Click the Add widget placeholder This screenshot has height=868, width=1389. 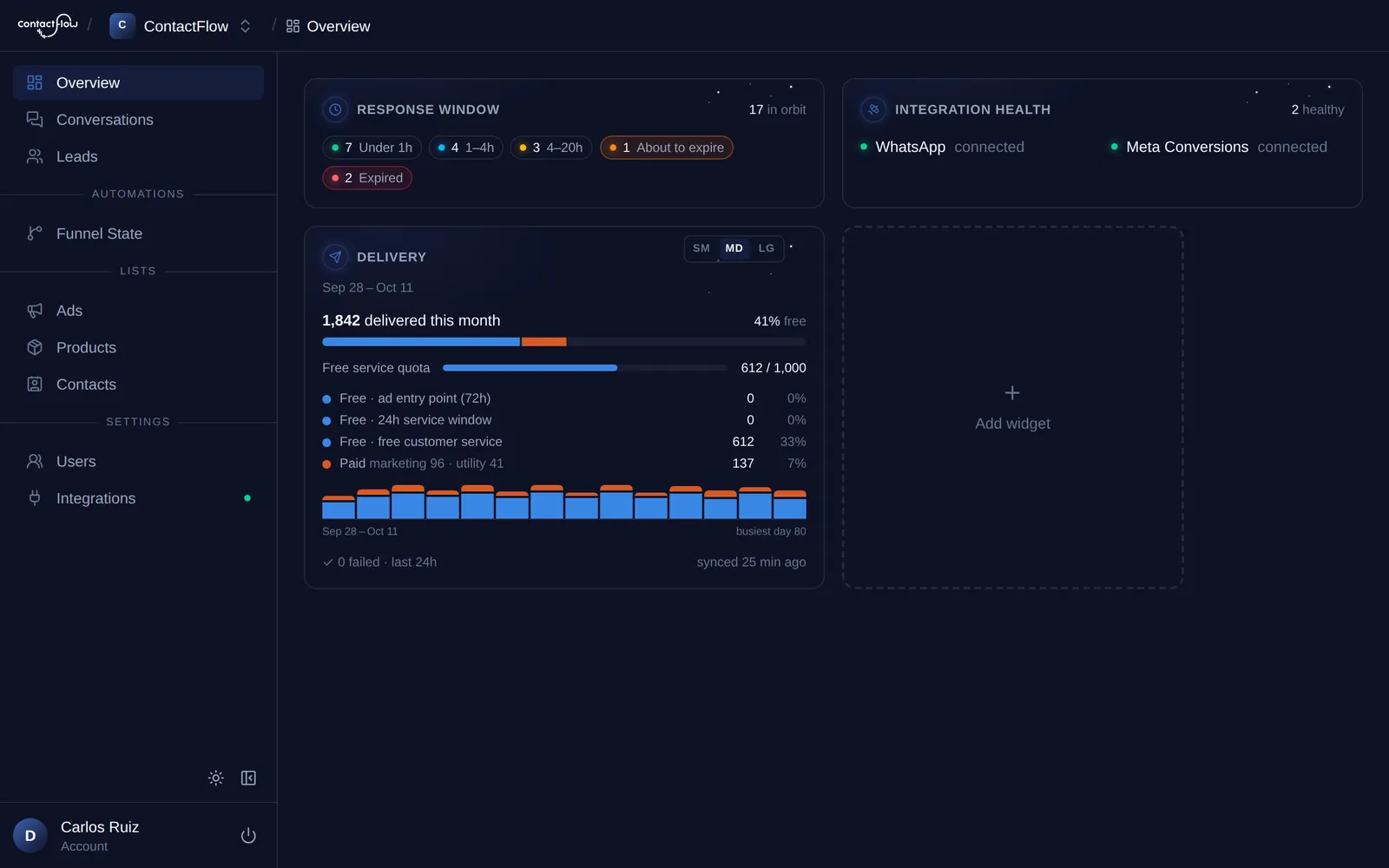click(x=1013, y=408)
